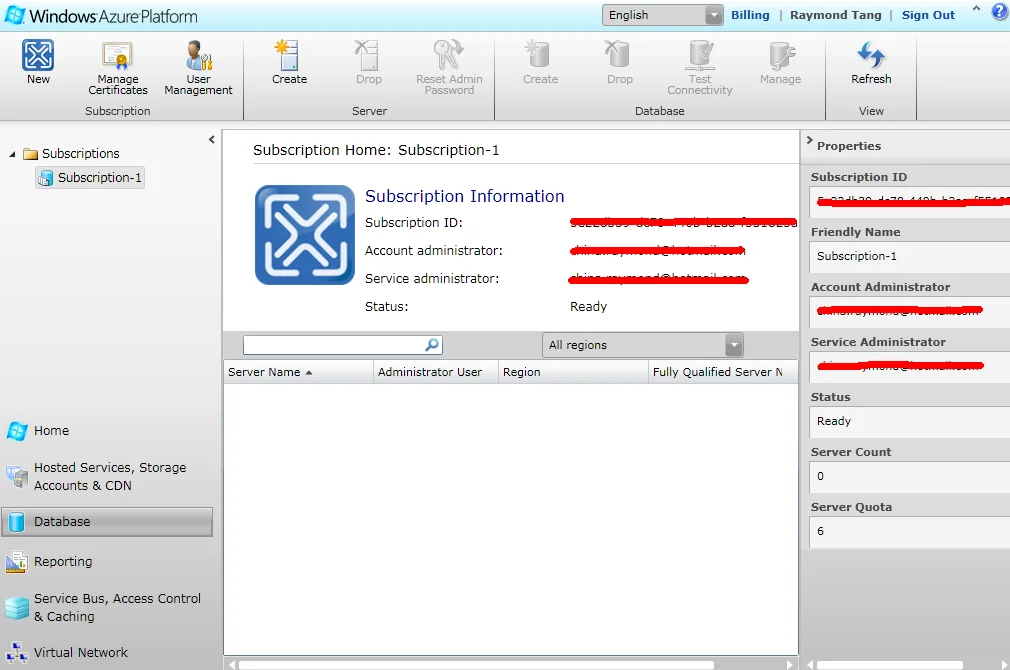Click the search magnifier icon
The image size is (1010, 670).
pos(432,345)
